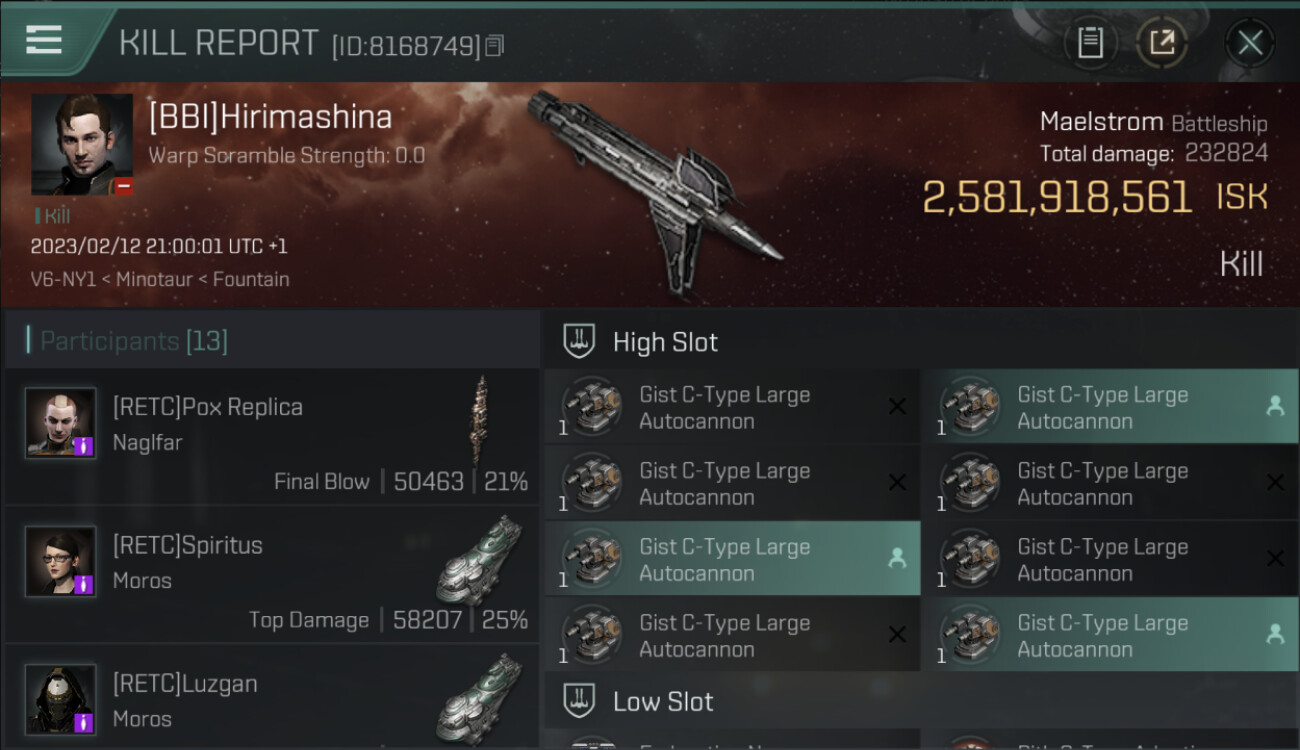Viewport: 1300px width, 750px height.
Task: Close the Kill Report window
Action: [x=1249, y=43]
